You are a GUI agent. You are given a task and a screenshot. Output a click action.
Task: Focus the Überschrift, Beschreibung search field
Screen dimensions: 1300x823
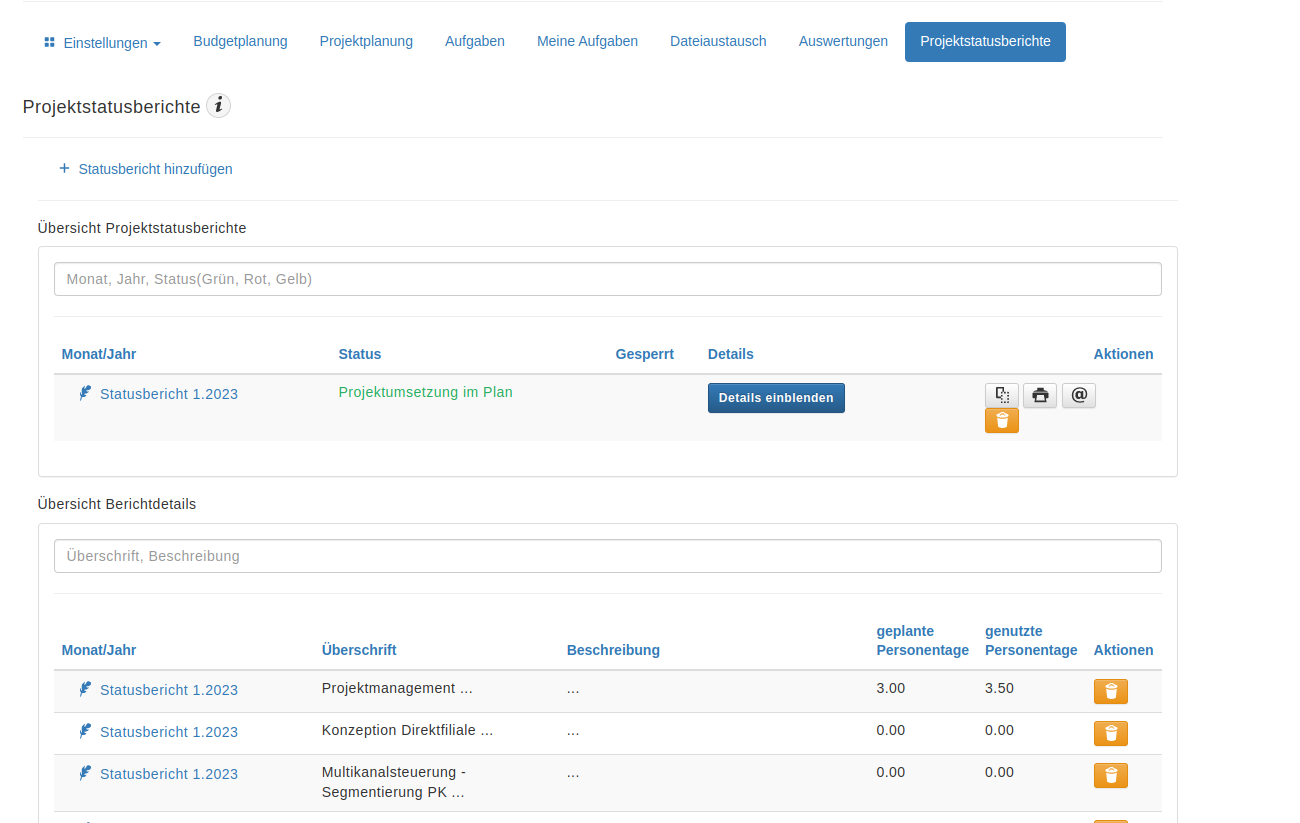click(x=608, y=556)
